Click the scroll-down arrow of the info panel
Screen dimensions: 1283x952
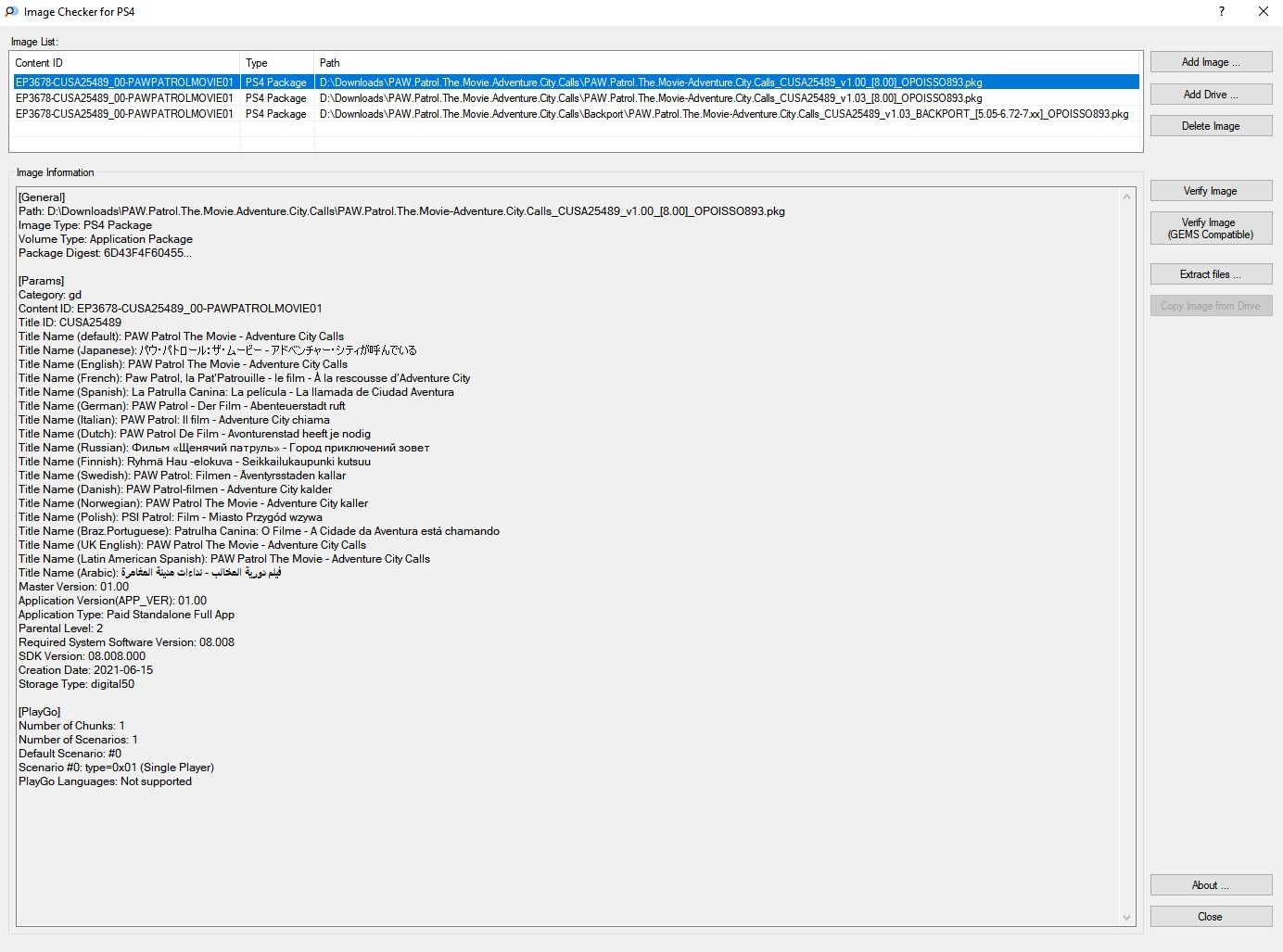click(1127, 918)
